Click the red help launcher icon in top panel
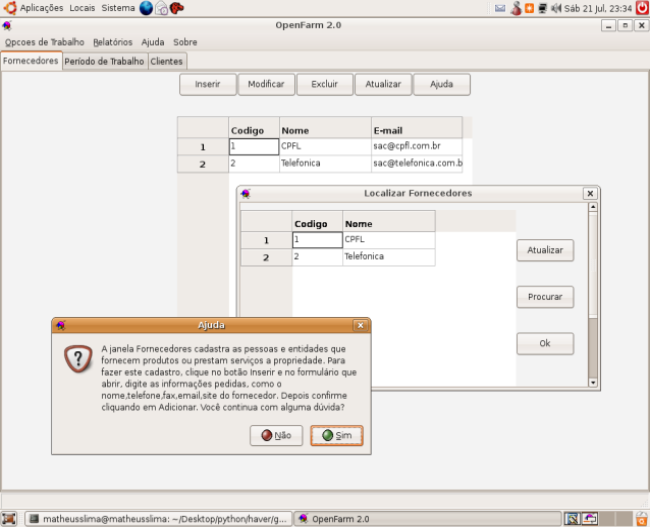 (177, 8)
